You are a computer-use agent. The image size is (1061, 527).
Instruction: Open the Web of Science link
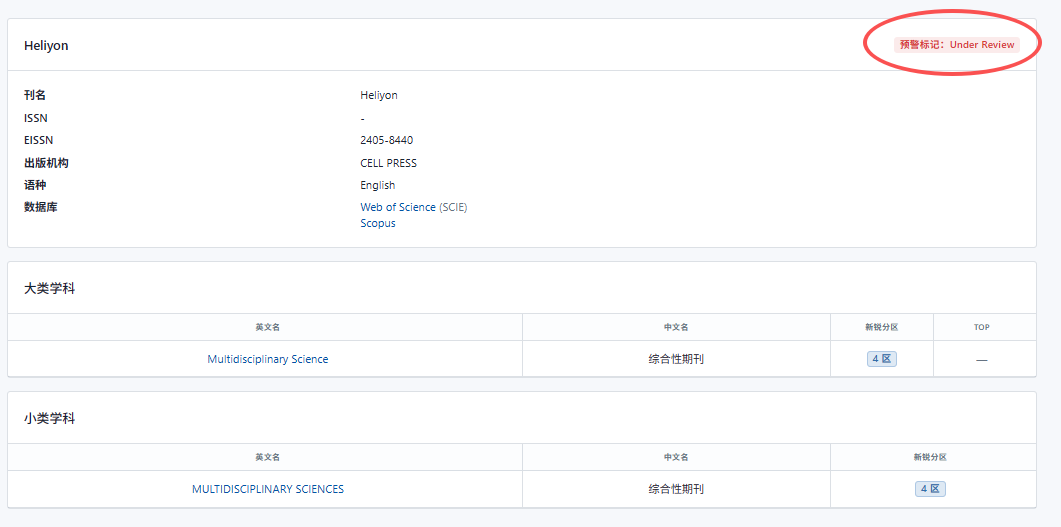tap(398, 207)
